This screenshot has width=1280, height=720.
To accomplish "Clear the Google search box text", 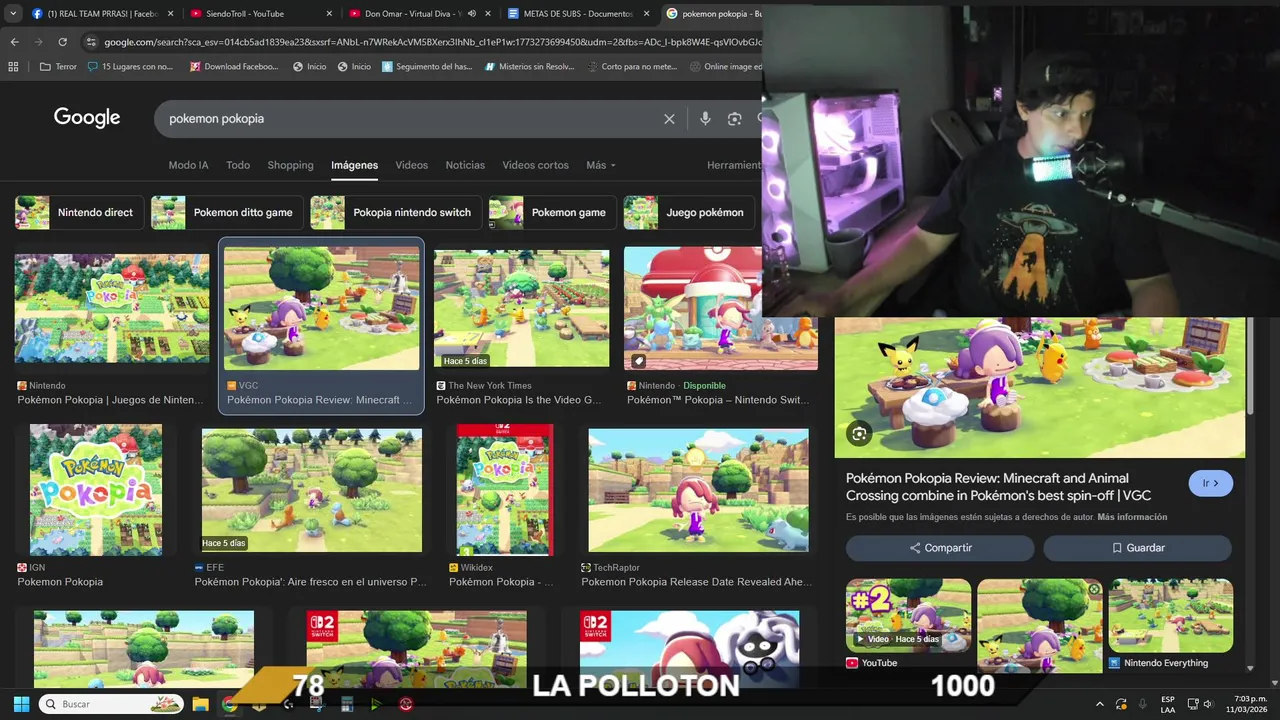I will [x=669, y=119].
